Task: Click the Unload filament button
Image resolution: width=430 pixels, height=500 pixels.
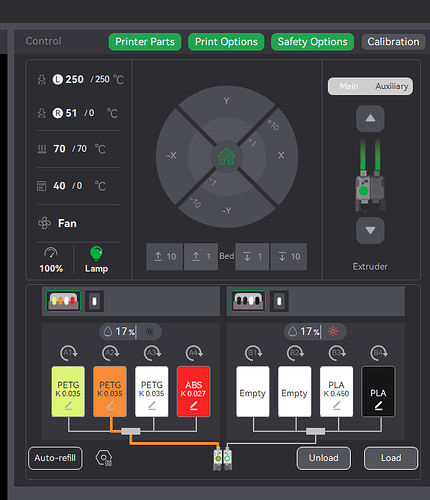Action: point(323,458)
